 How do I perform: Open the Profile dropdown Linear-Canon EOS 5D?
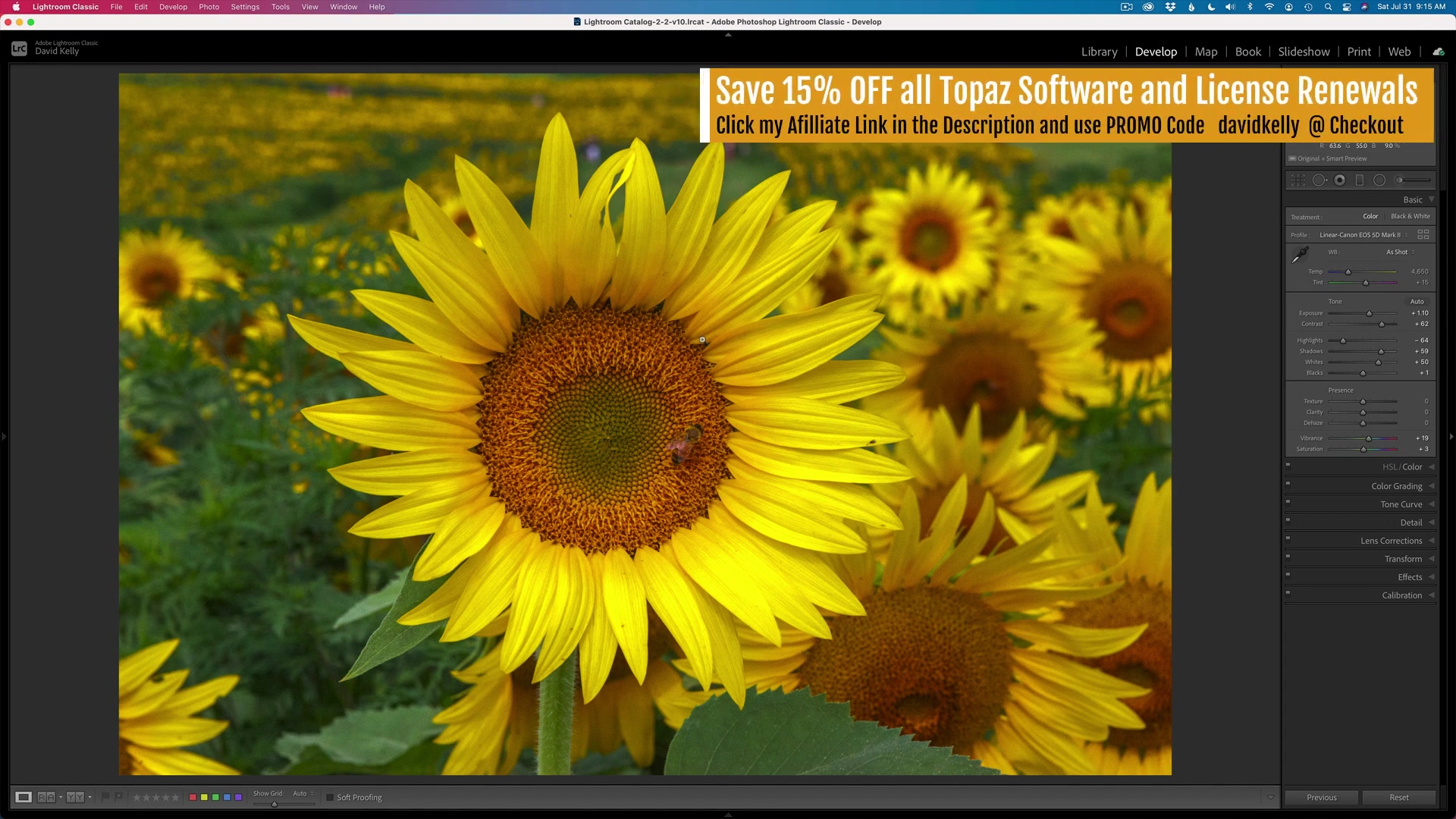coord(1363,235)
